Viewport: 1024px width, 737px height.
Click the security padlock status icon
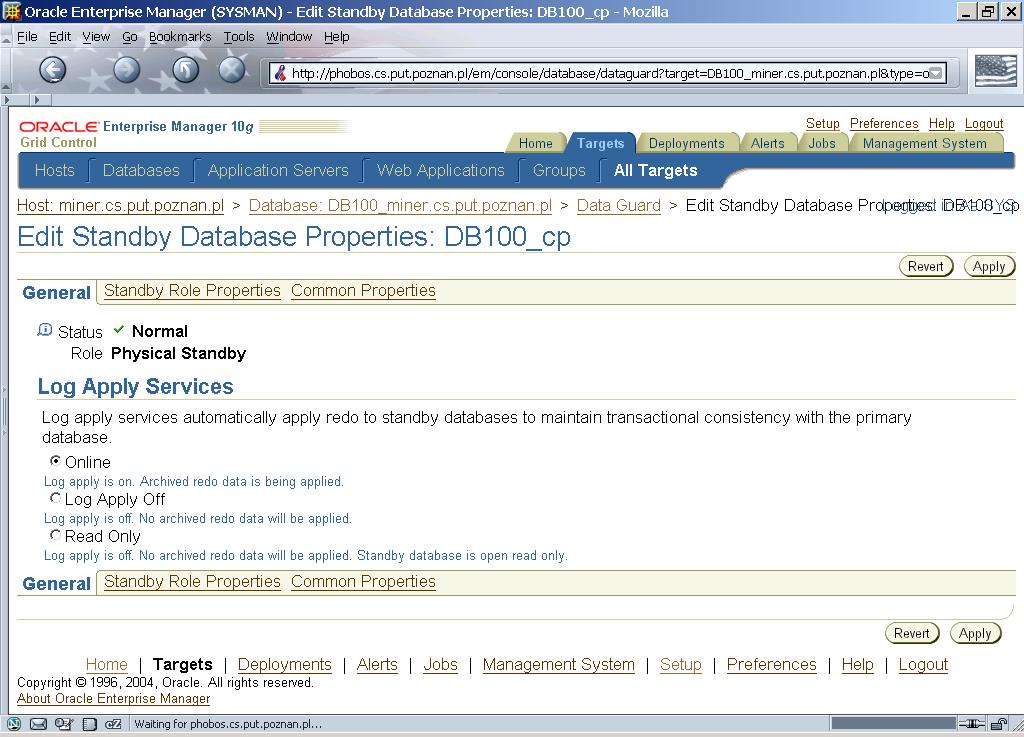999,723
